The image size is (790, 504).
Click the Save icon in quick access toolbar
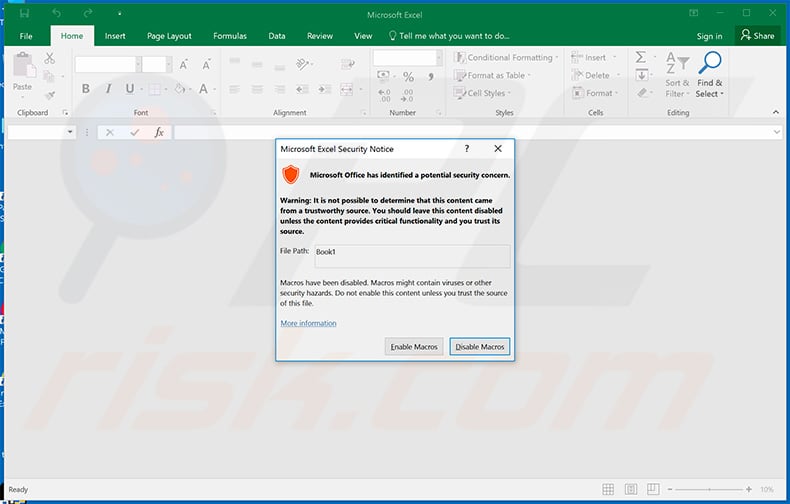(x=24, y=14)
